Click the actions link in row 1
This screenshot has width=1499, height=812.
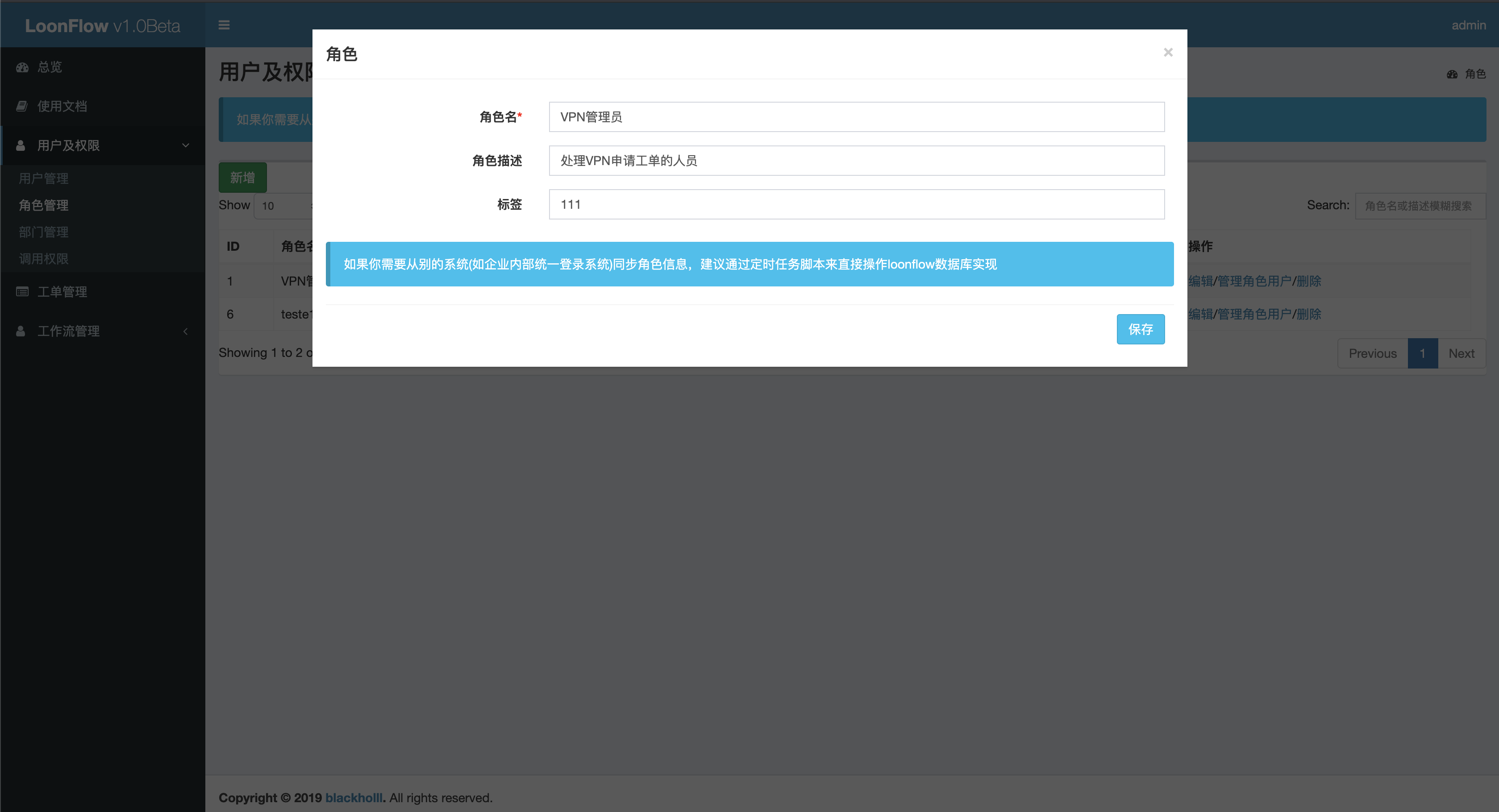[x=1254, y=281]
